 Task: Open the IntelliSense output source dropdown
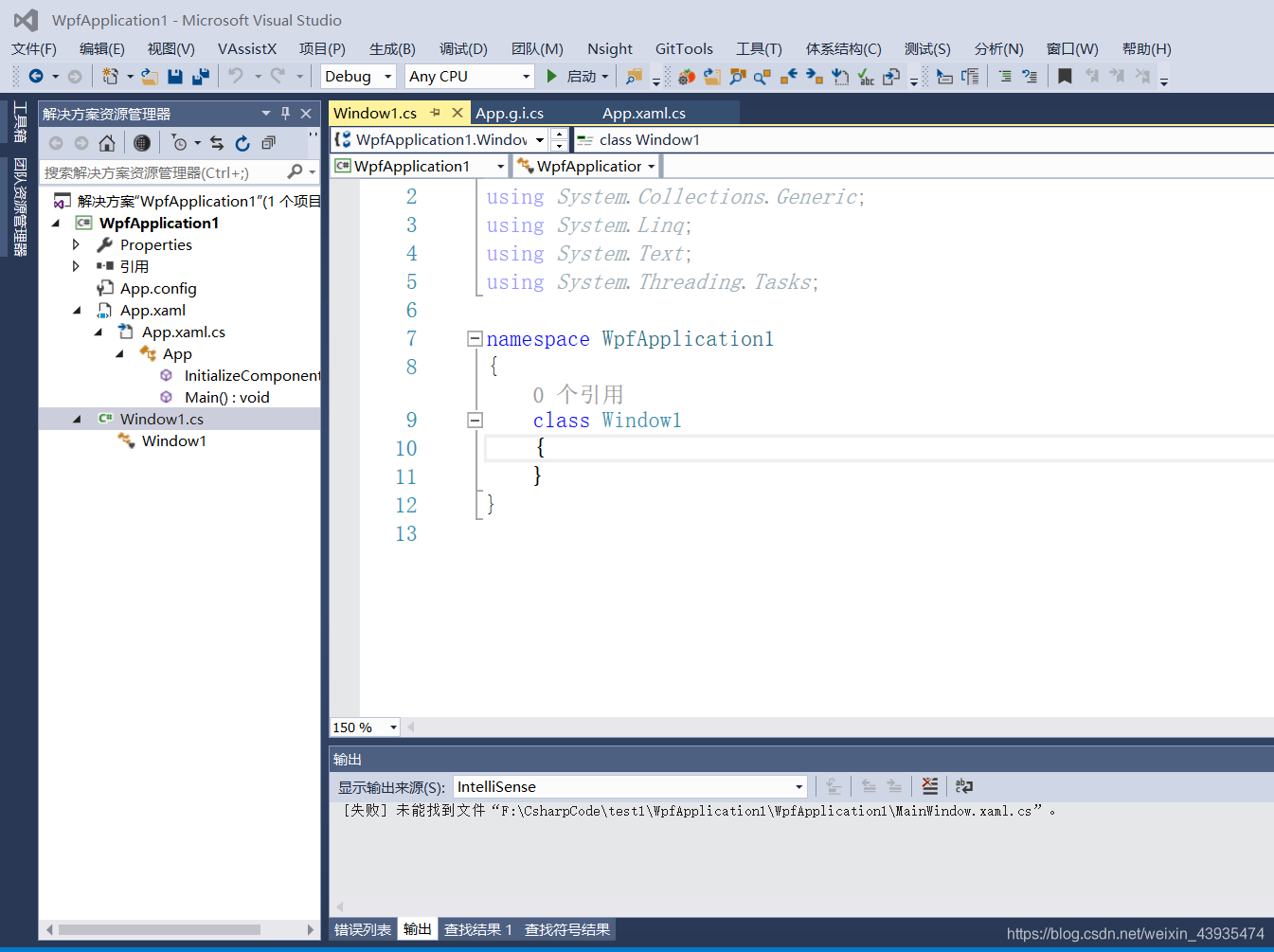(x=630, y=786)
